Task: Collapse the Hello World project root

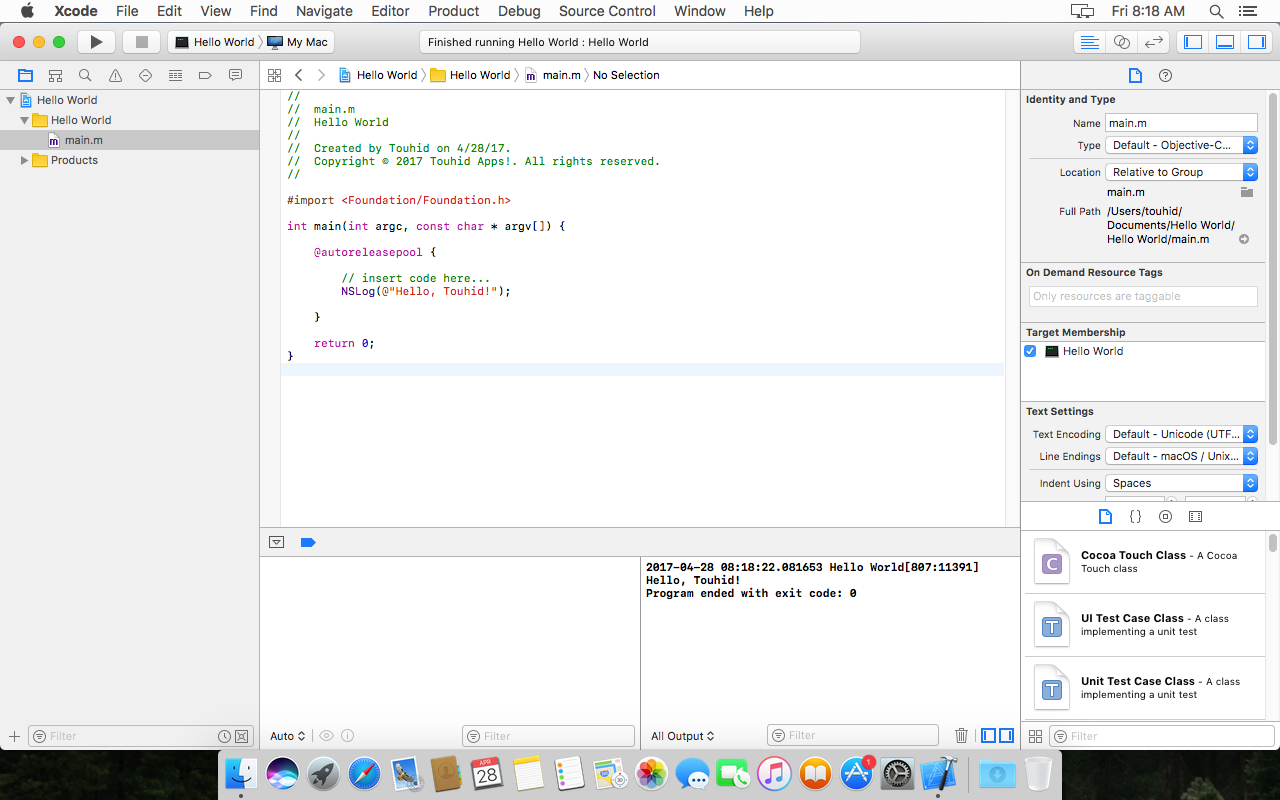Action: pos(11,100)
